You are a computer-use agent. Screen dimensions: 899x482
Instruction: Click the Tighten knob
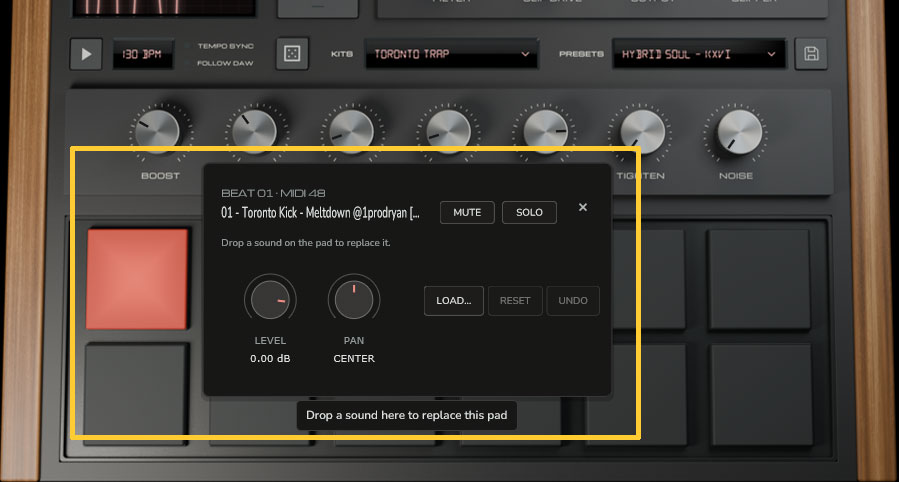pyautogui.click(x=643, y=132)
